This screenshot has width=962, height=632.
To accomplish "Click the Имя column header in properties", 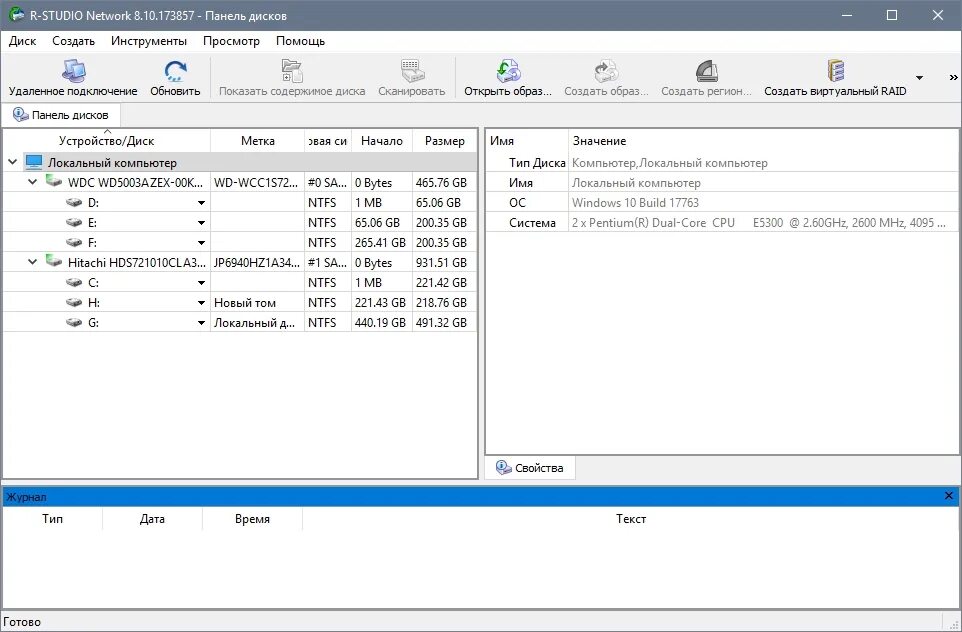I will click(527, 141).
